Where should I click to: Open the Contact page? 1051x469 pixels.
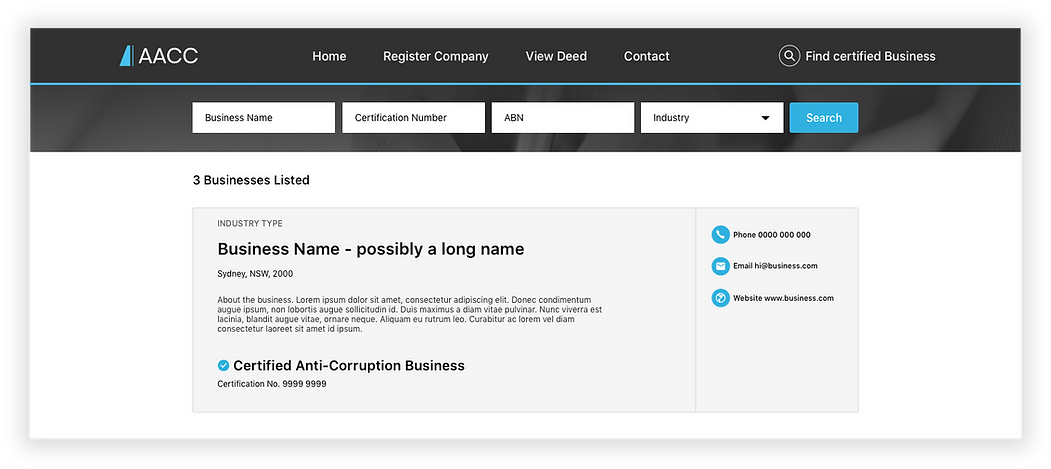(647, 56)
